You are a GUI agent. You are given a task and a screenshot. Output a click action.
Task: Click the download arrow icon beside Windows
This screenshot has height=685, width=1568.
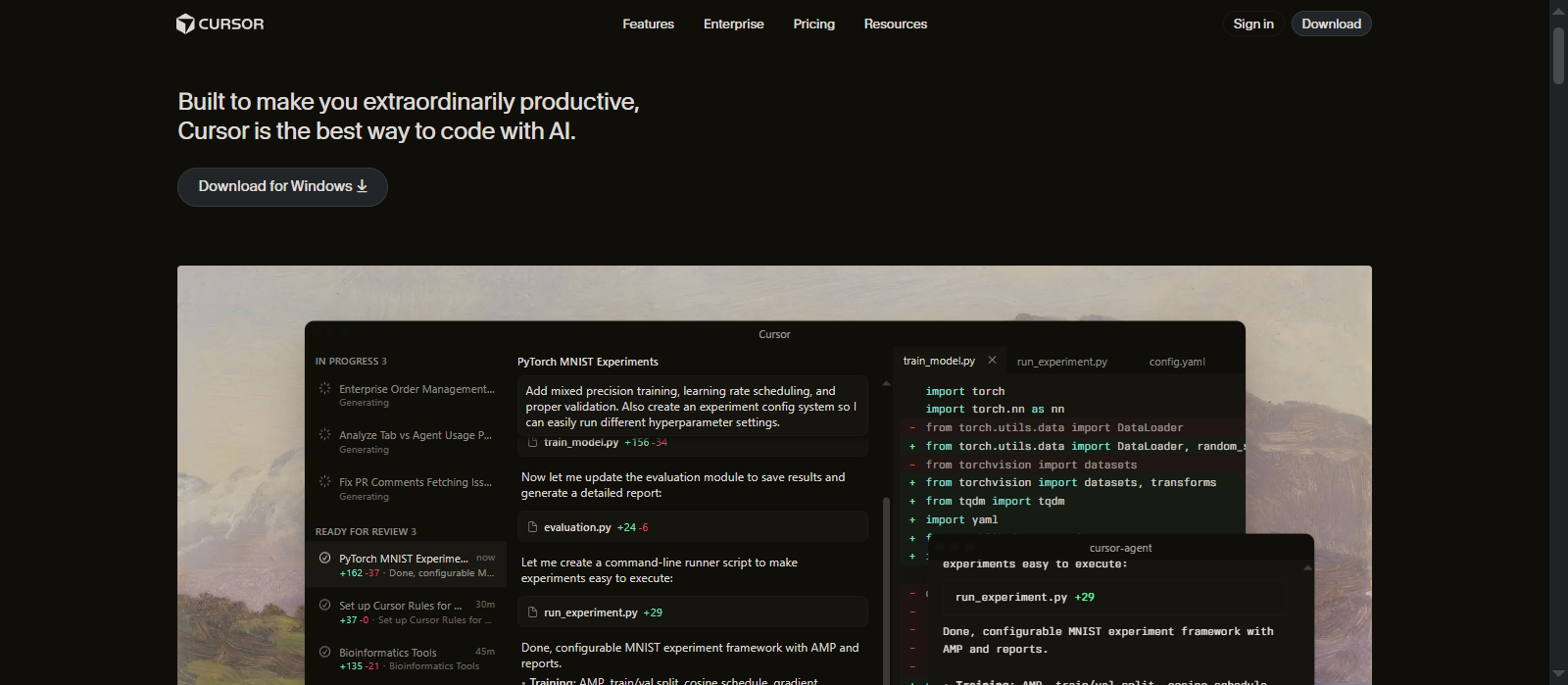click(x=362, y=186)
